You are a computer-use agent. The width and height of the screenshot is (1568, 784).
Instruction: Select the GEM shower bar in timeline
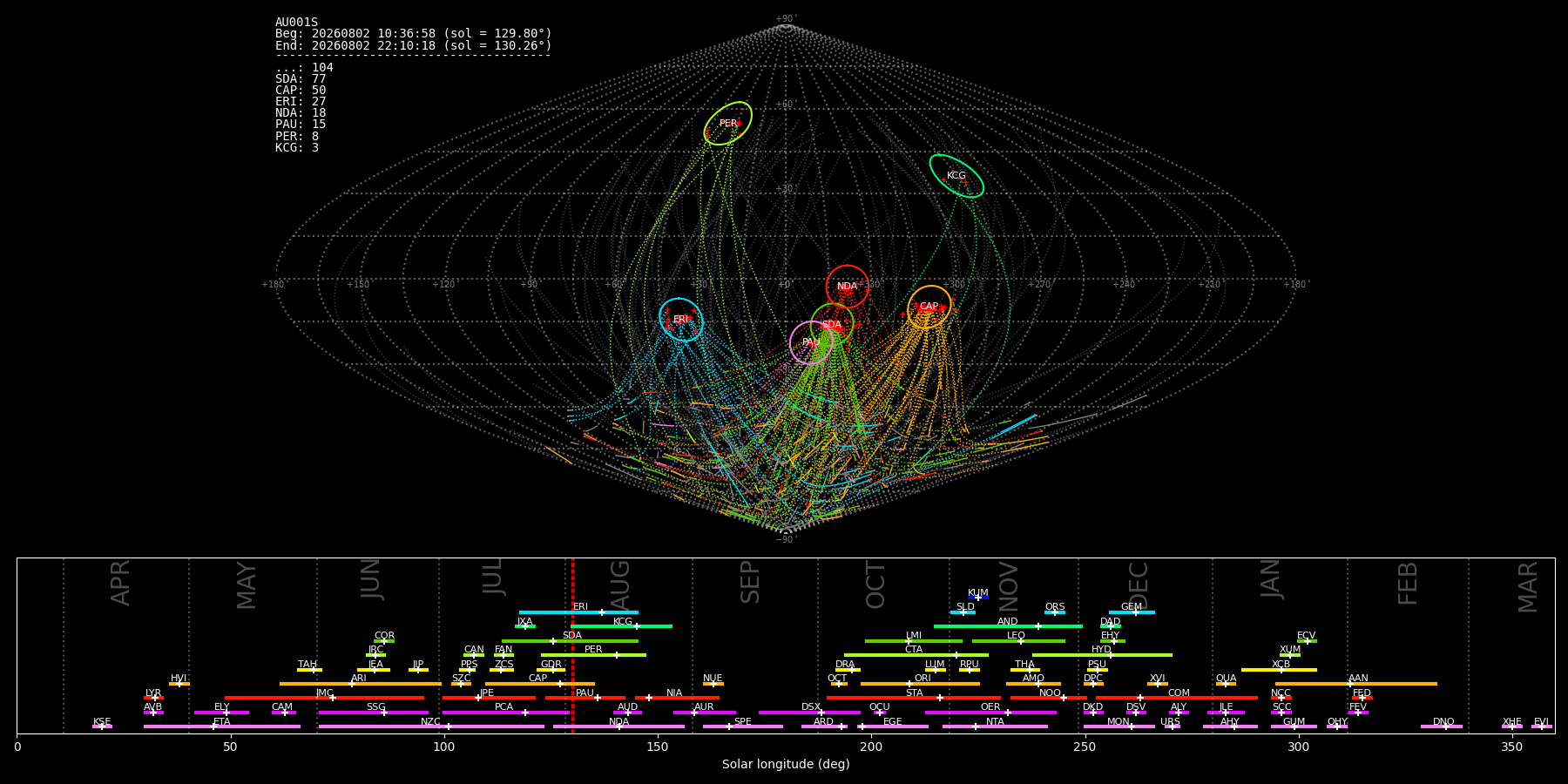click(1132, 612)
